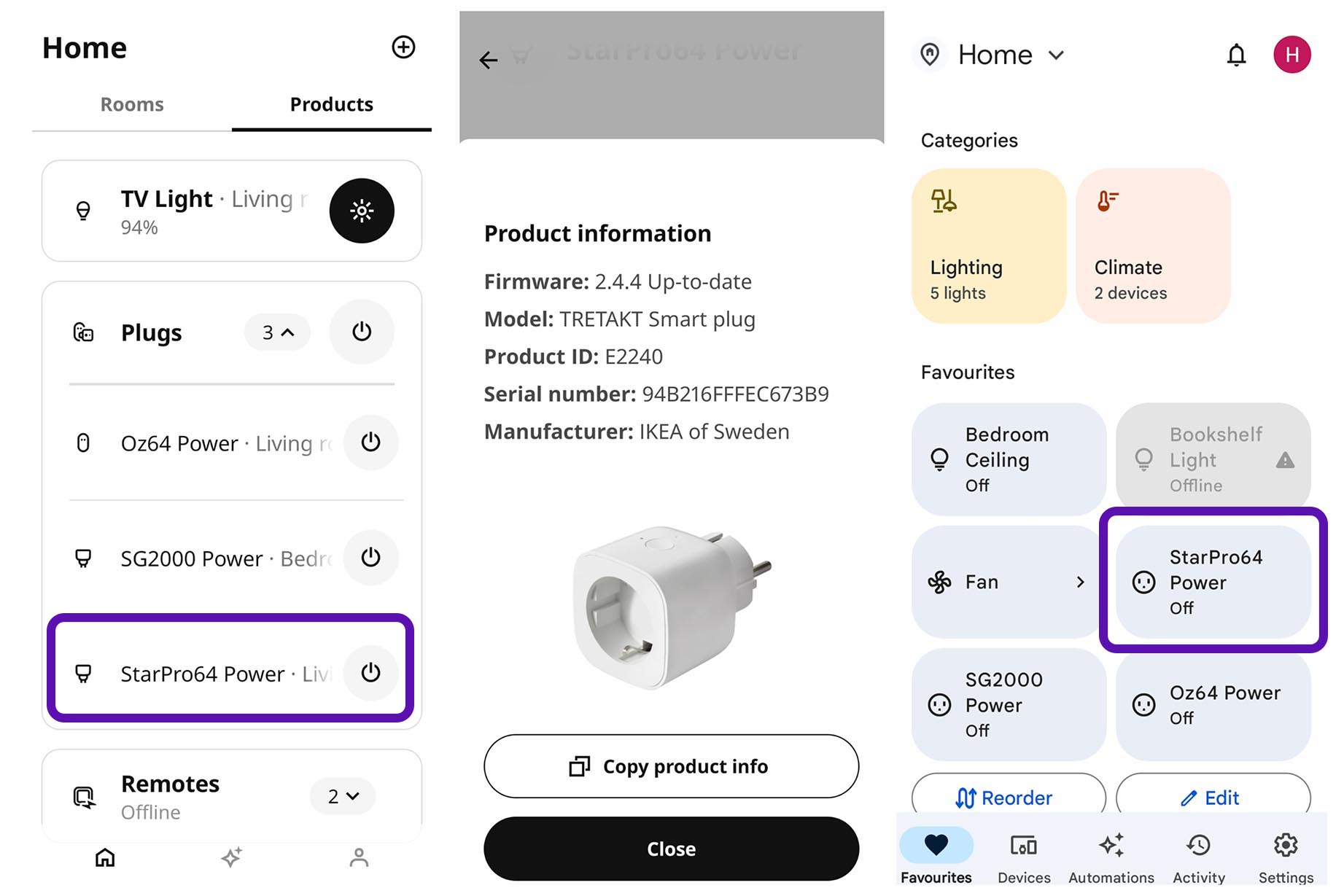
Task: Open the notifications bell
Action: point(1235,55)
